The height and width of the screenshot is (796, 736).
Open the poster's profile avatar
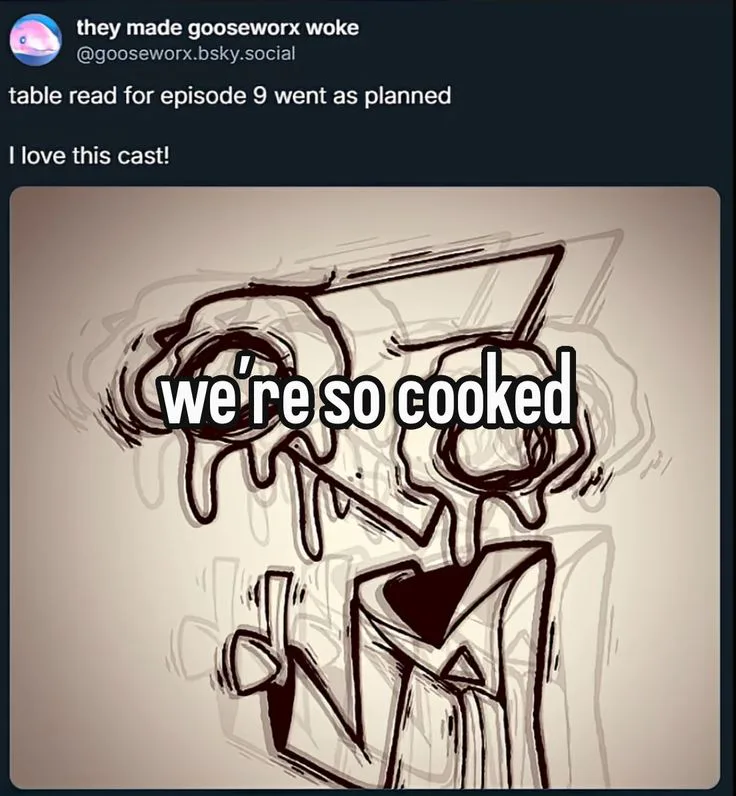[x=36, y=39]
